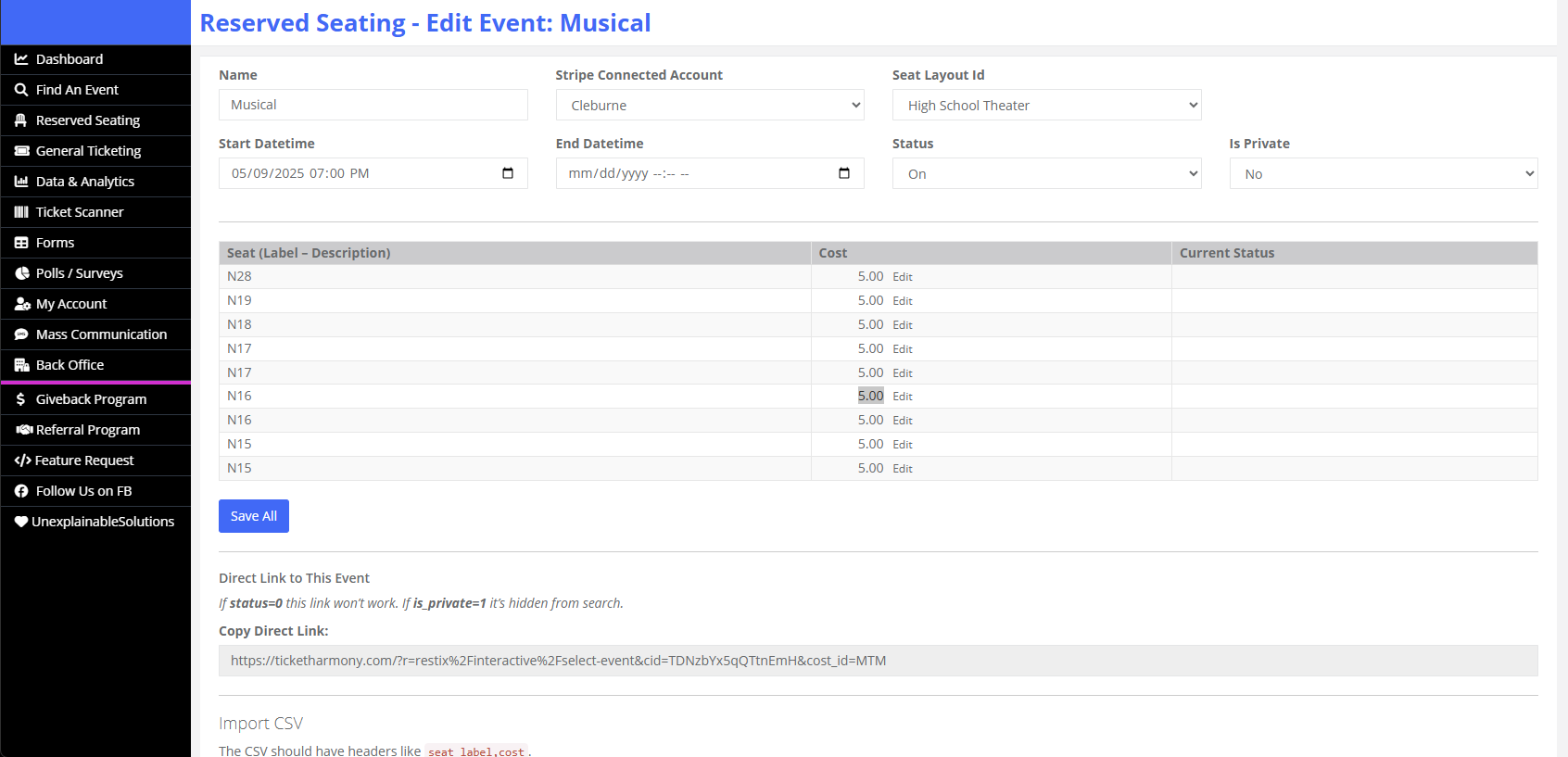Open the Is Private dropdown

coord(1383,174)
